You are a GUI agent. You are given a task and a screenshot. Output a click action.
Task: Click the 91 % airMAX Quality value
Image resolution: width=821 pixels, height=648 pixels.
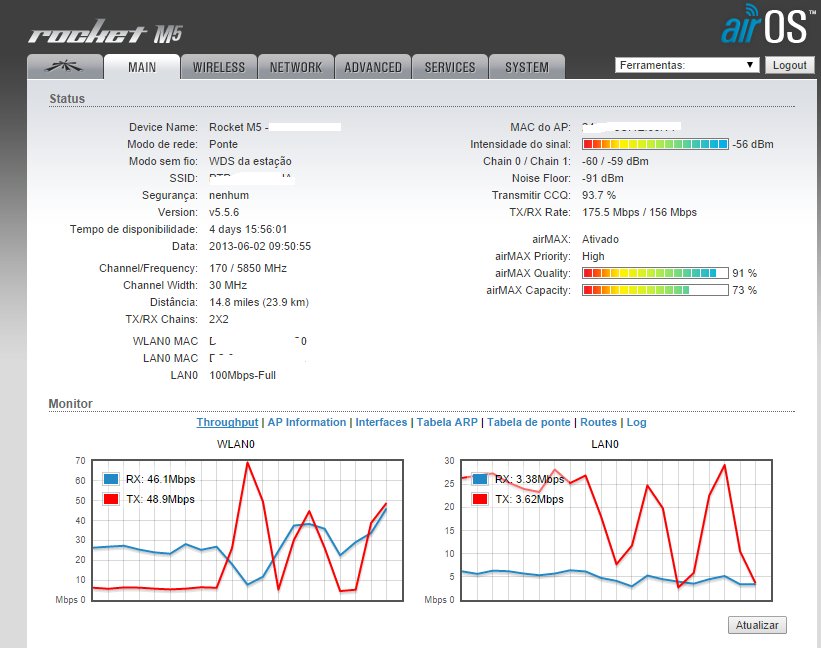tap(745, 273)
